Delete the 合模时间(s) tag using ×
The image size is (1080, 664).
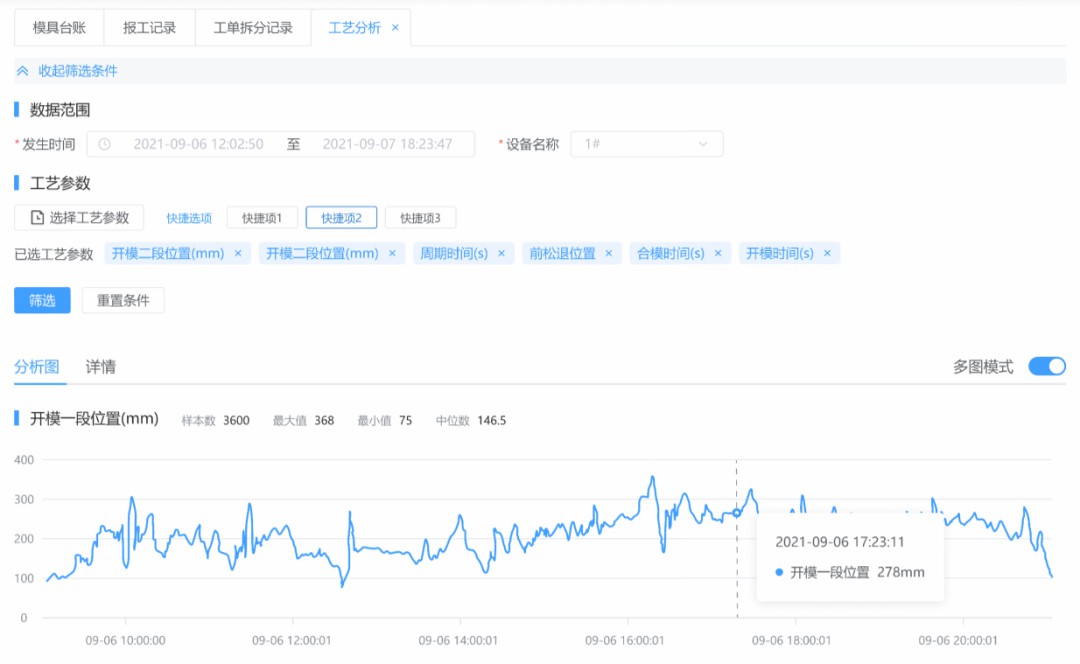pos(717,254)
